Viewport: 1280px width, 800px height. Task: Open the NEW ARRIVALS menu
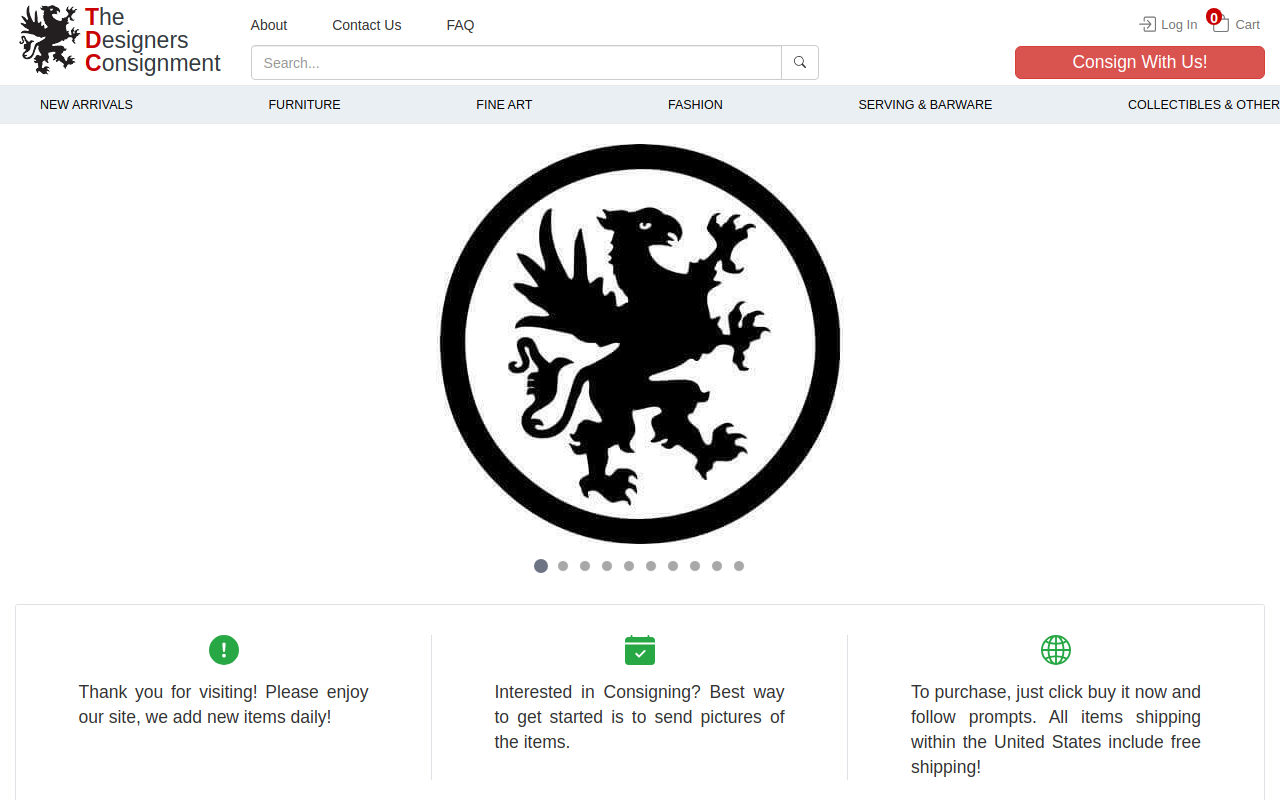pos(86,104)
